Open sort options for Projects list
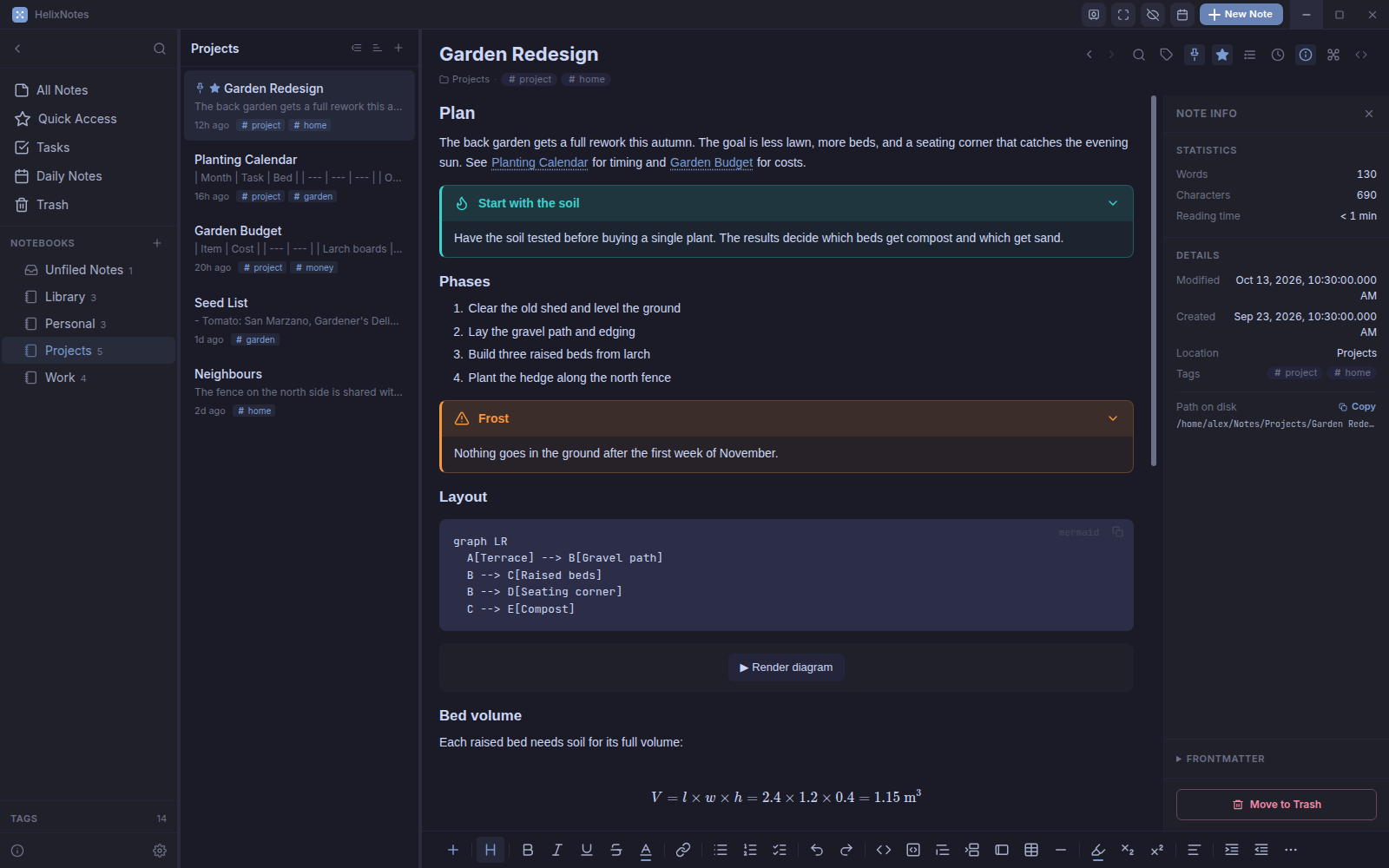This screenshot has width=1389, height=868. coord(377,49)
